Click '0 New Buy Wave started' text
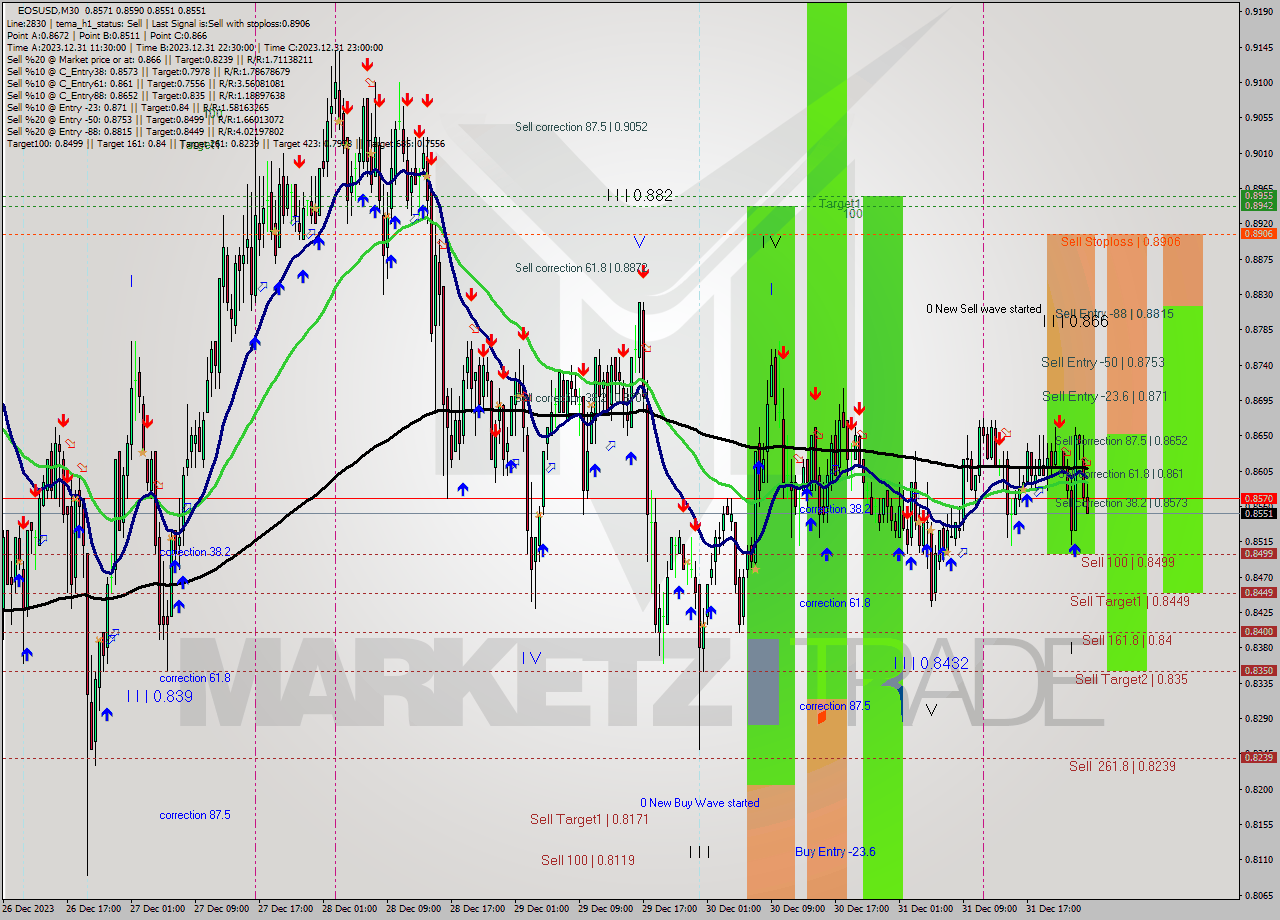This screenshot has width=1280, height=920. (700, 803)
